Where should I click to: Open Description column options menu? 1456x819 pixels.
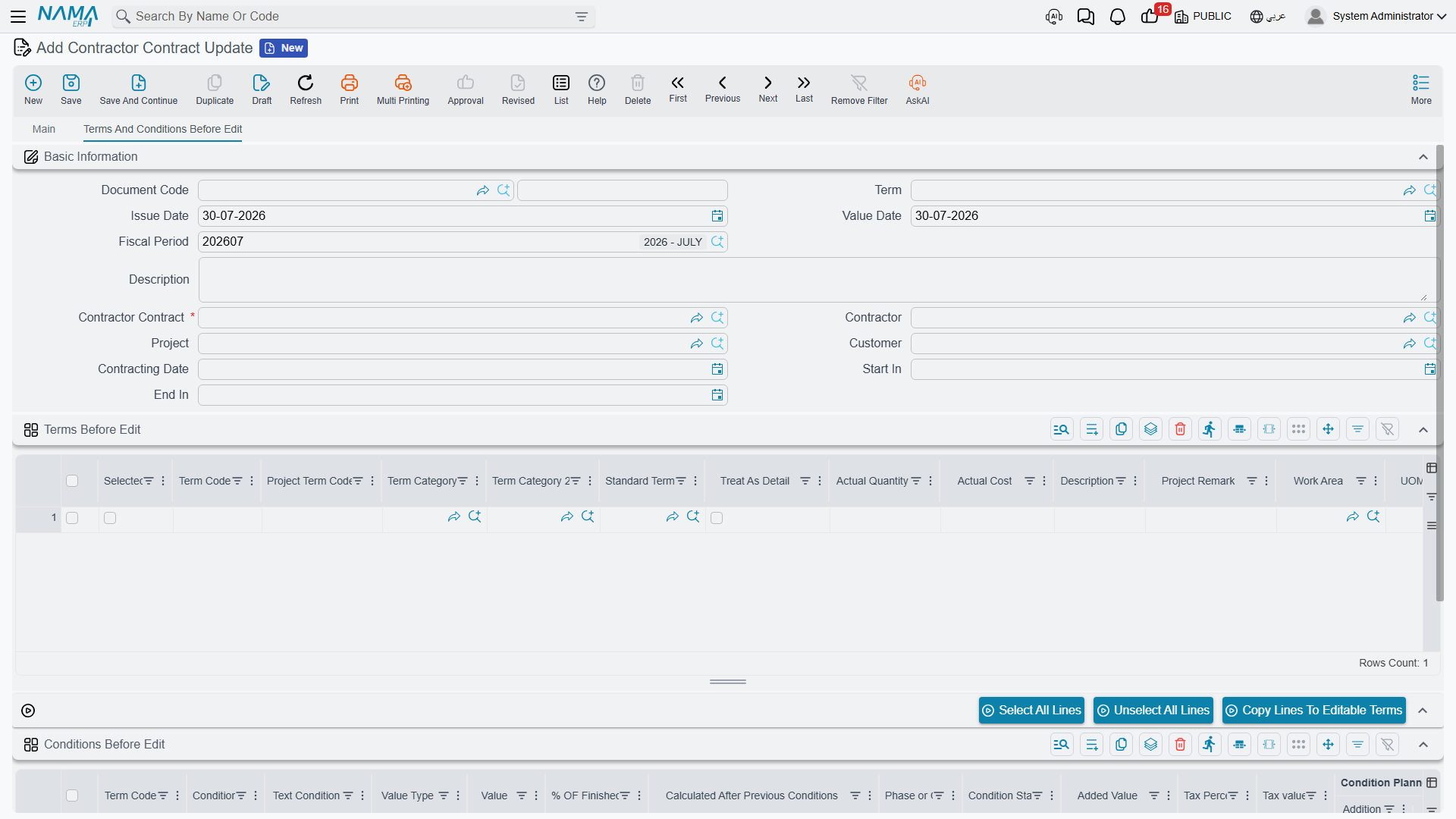[1135, 481]
